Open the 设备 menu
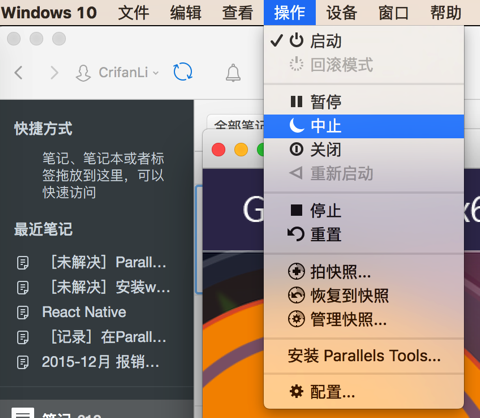480x418 pixels. coord(341,13)
